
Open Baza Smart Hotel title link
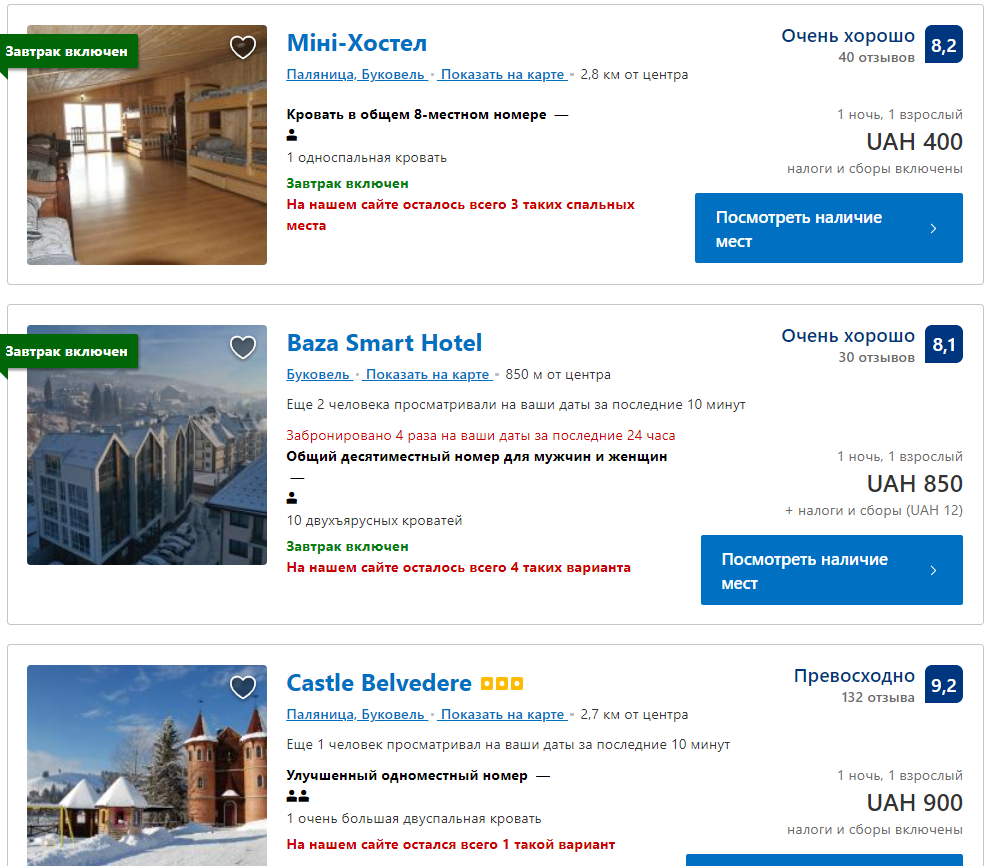coord(384,343)
